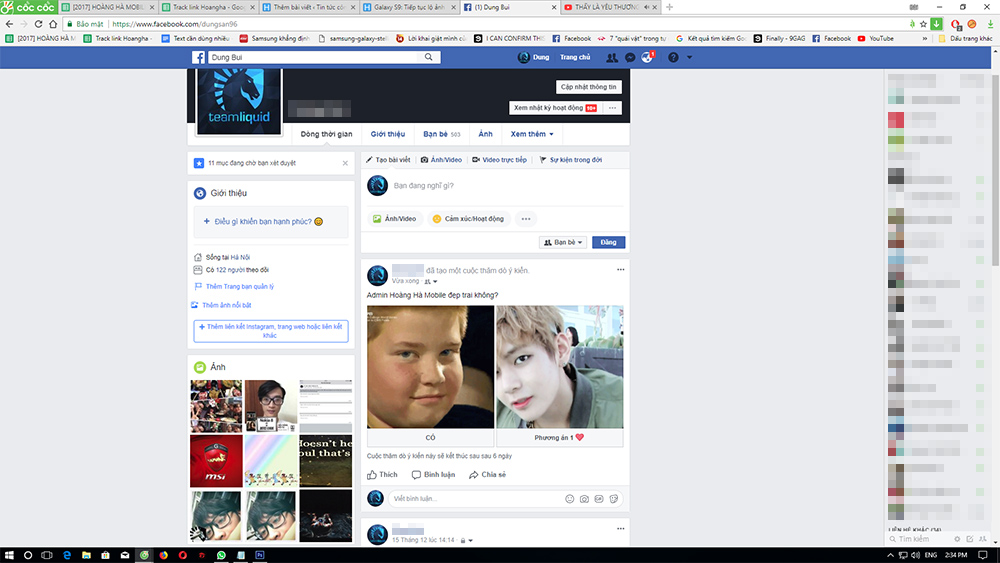Open the 11 mục đang chờ xét duyệt link
This screenshot has width=1000, height=563.
click(252, 163)
